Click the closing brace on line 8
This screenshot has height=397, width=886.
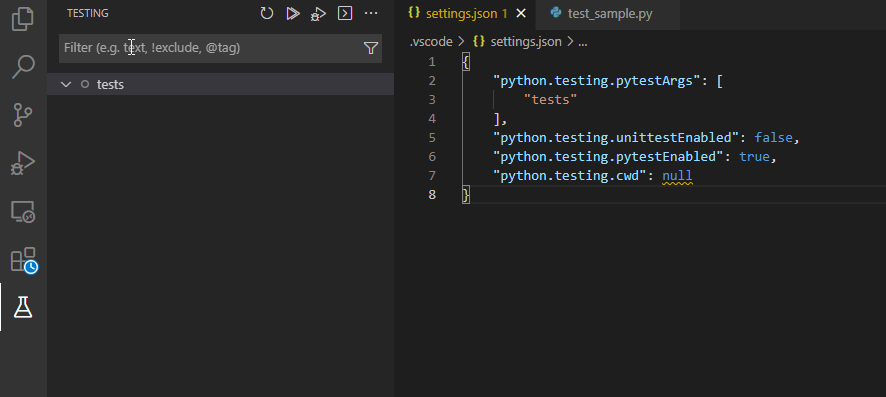click(466, 195)
